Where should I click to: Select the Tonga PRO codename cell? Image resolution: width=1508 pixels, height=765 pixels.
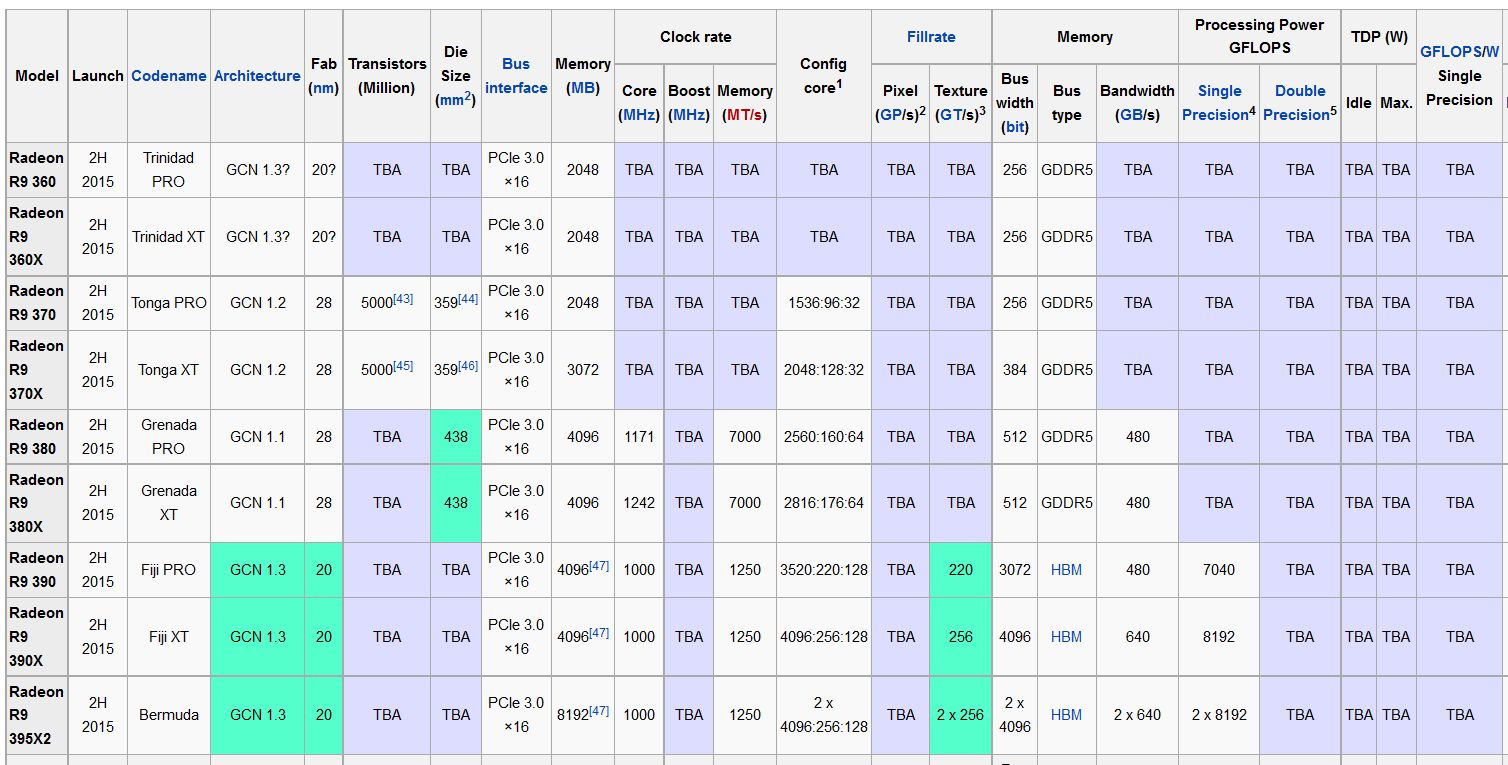click(x=168, y=303)
